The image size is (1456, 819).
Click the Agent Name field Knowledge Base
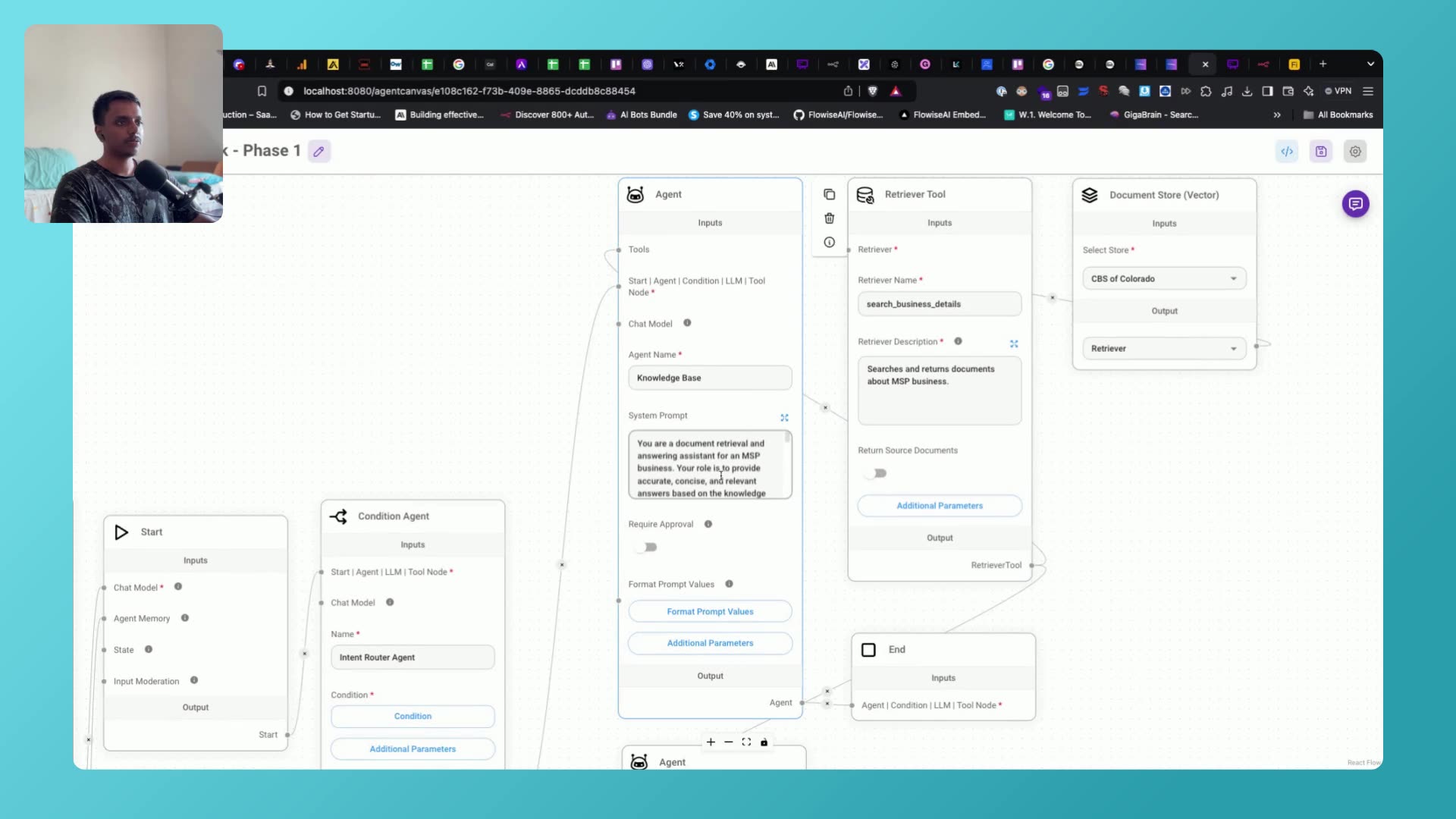pos(710,378)
